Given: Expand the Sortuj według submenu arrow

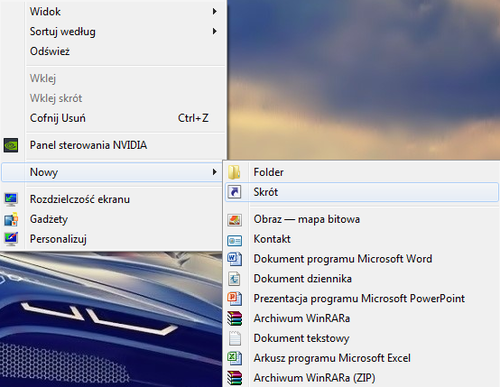Looking at the screenshot, I should [x=215, y=31].
